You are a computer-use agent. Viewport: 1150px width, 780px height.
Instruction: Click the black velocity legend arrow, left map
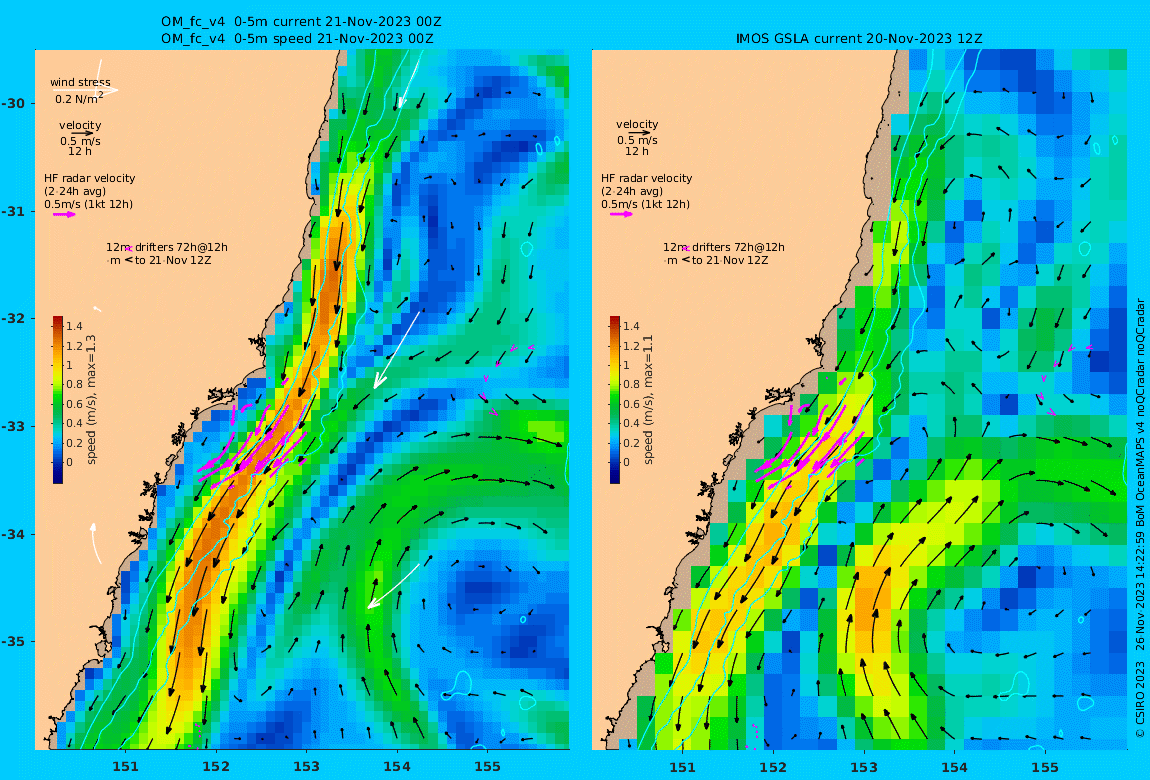(x=82, y=133)
